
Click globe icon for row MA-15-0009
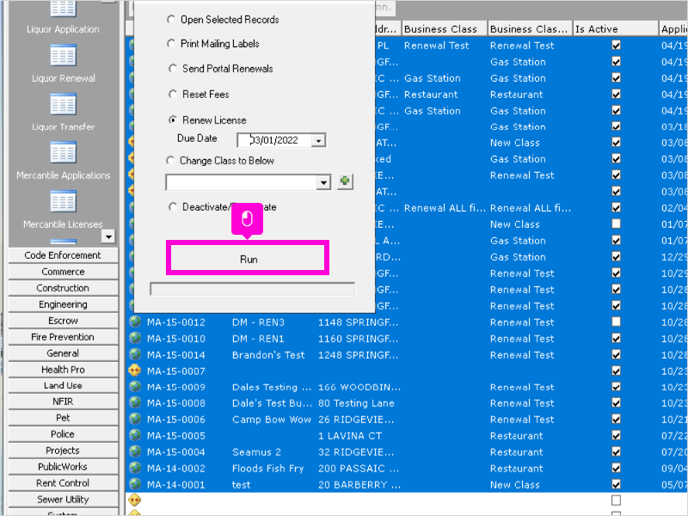click(x=135, y=387)
